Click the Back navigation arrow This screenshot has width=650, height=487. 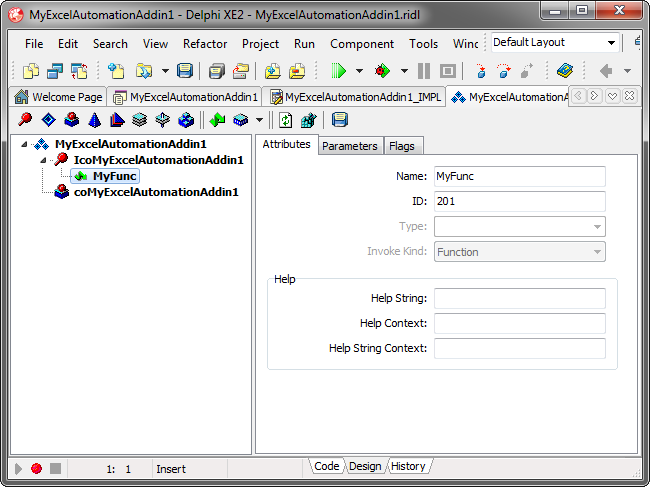point(606,71)
